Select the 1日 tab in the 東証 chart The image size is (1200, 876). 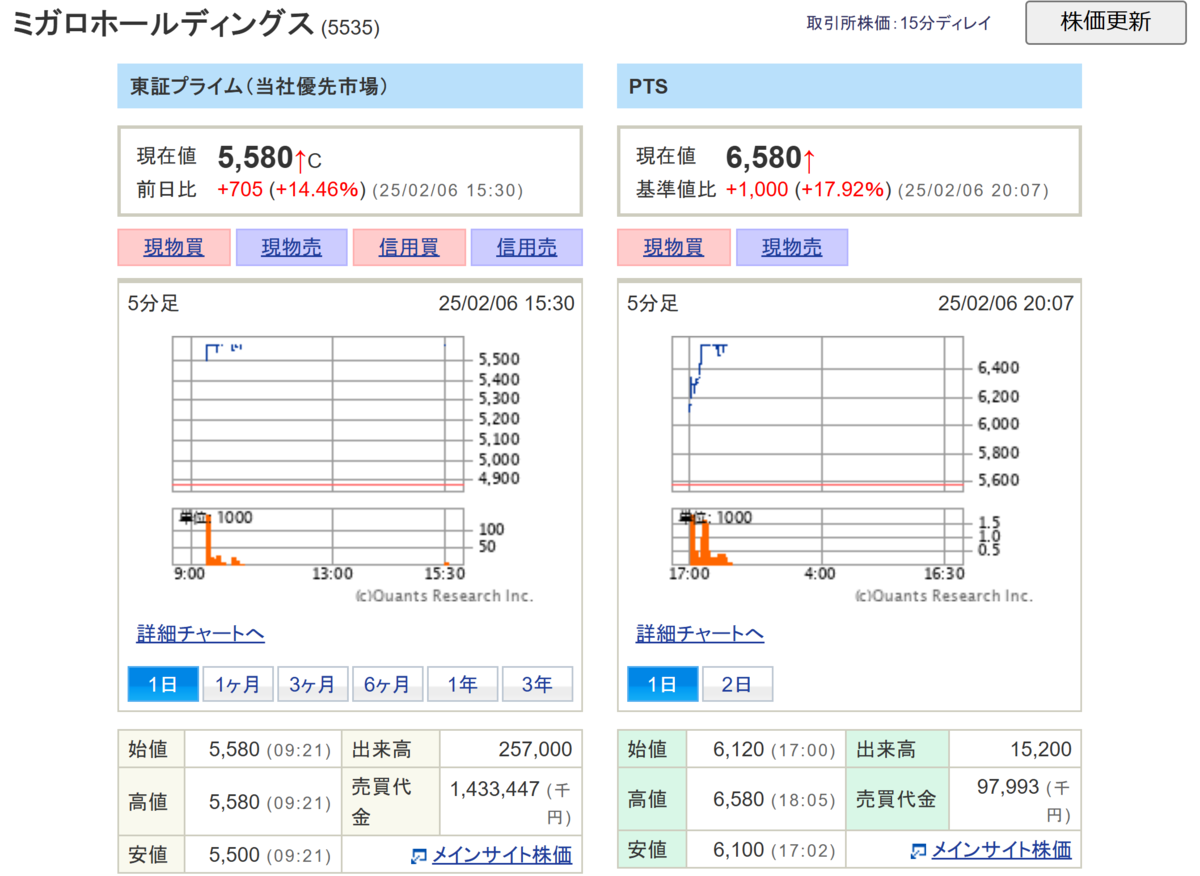click(x=163, y=684)
